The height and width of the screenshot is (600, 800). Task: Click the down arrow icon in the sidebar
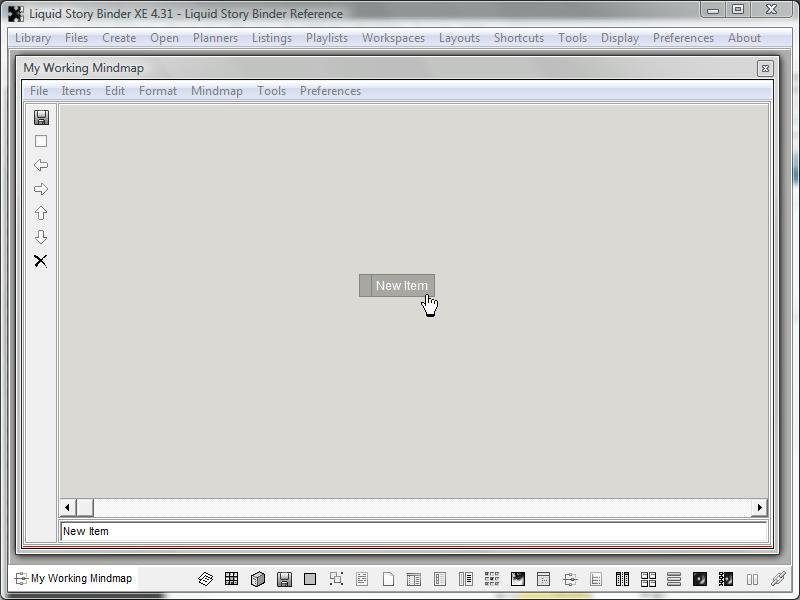click(x=41, y=237)
